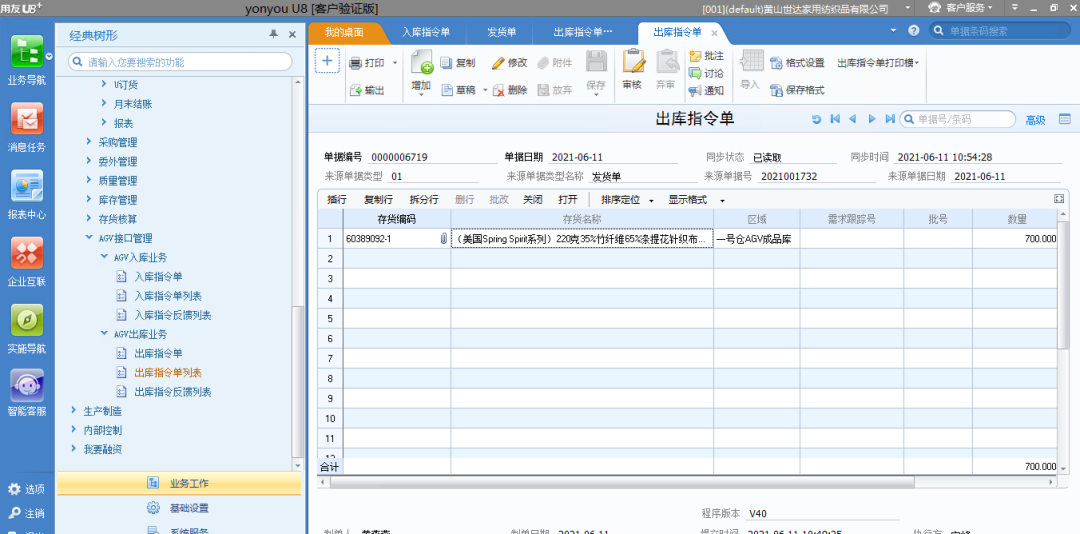
Task: Click the 批注 annotation icon
Action: [x=695, y=57]
